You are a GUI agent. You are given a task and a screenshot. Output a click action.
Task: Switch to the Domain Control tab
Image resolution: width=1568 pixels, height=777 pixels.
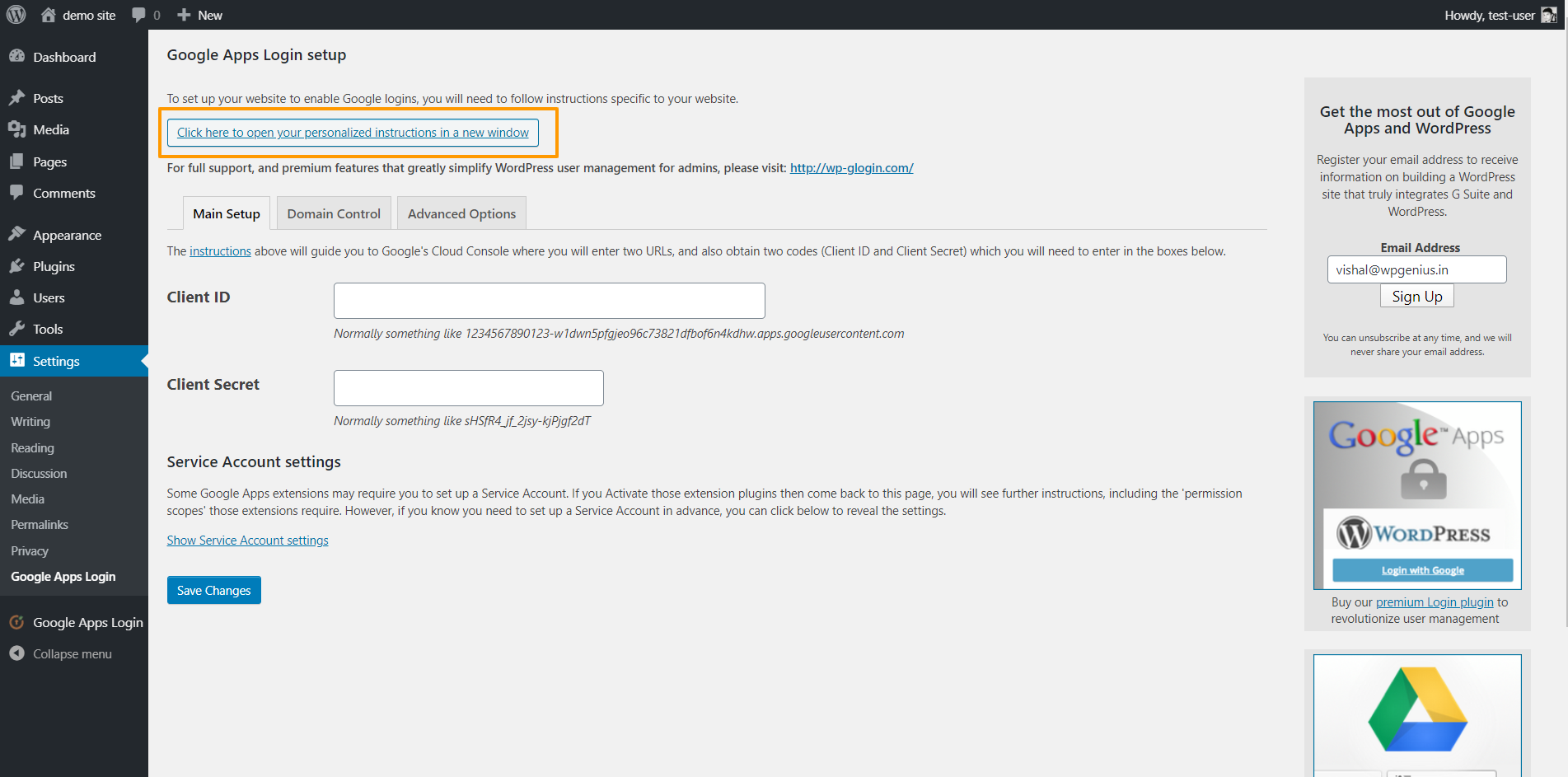click(334, 213)
